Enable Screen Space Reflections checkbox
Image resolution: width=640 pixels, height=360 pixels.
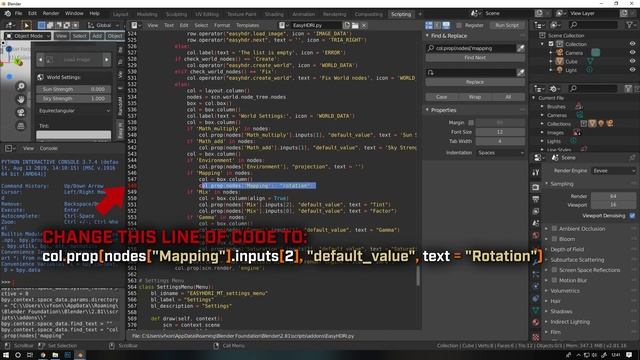point(554,270)
